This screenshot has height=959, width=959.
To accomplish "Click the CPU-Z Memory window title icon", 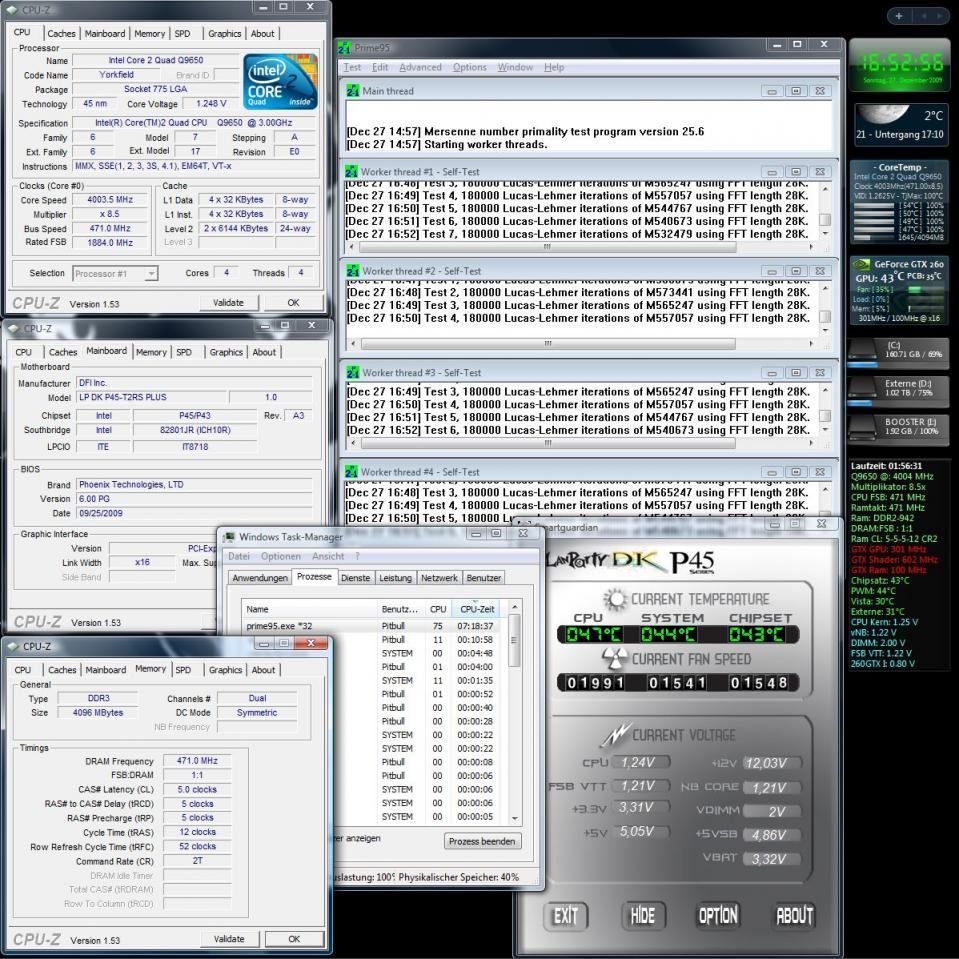I will point(13,646).
